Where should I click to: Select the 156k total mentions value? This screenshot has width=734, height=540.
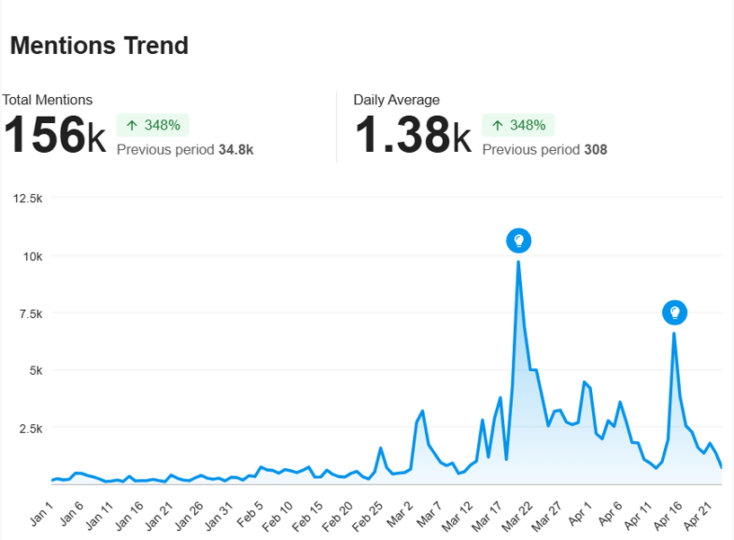[54, 136]
